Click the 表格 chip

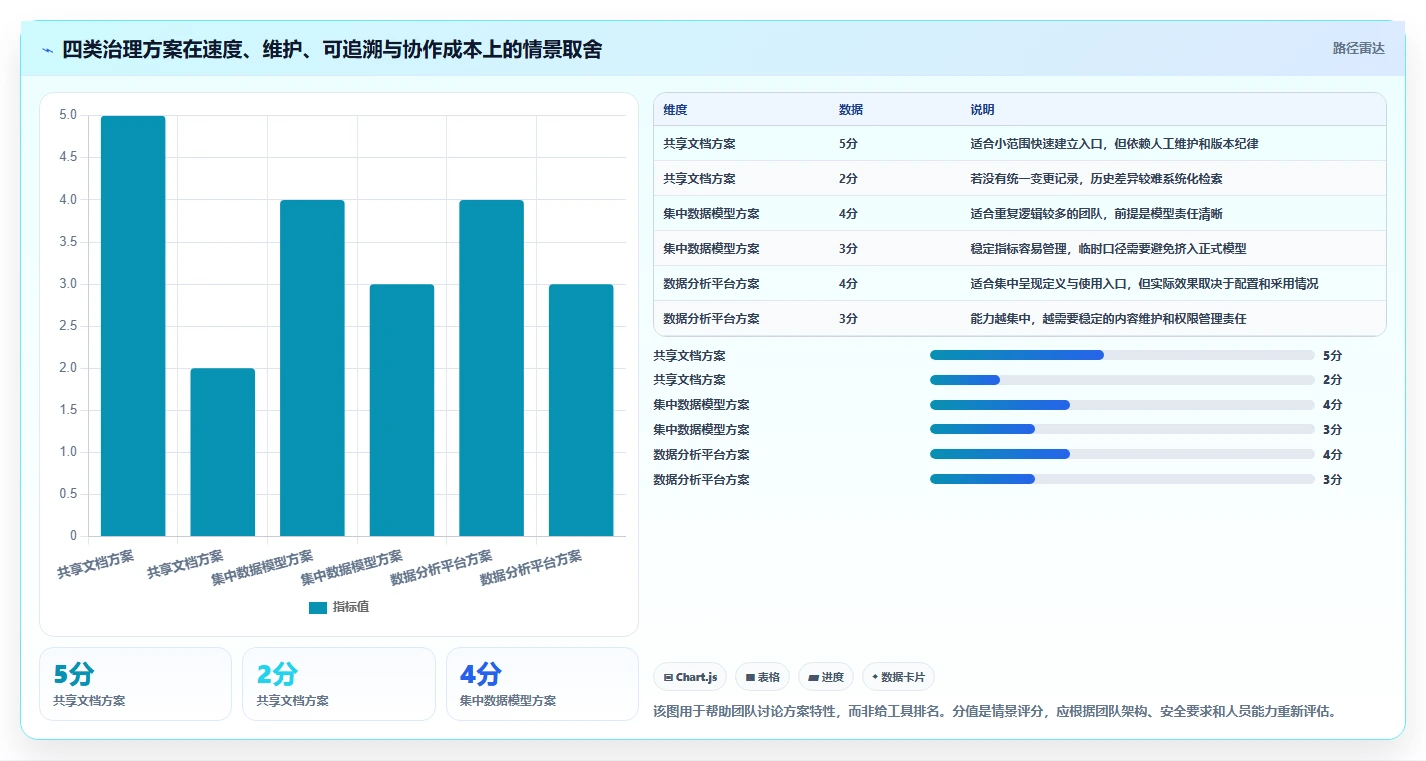coord(762,677)
